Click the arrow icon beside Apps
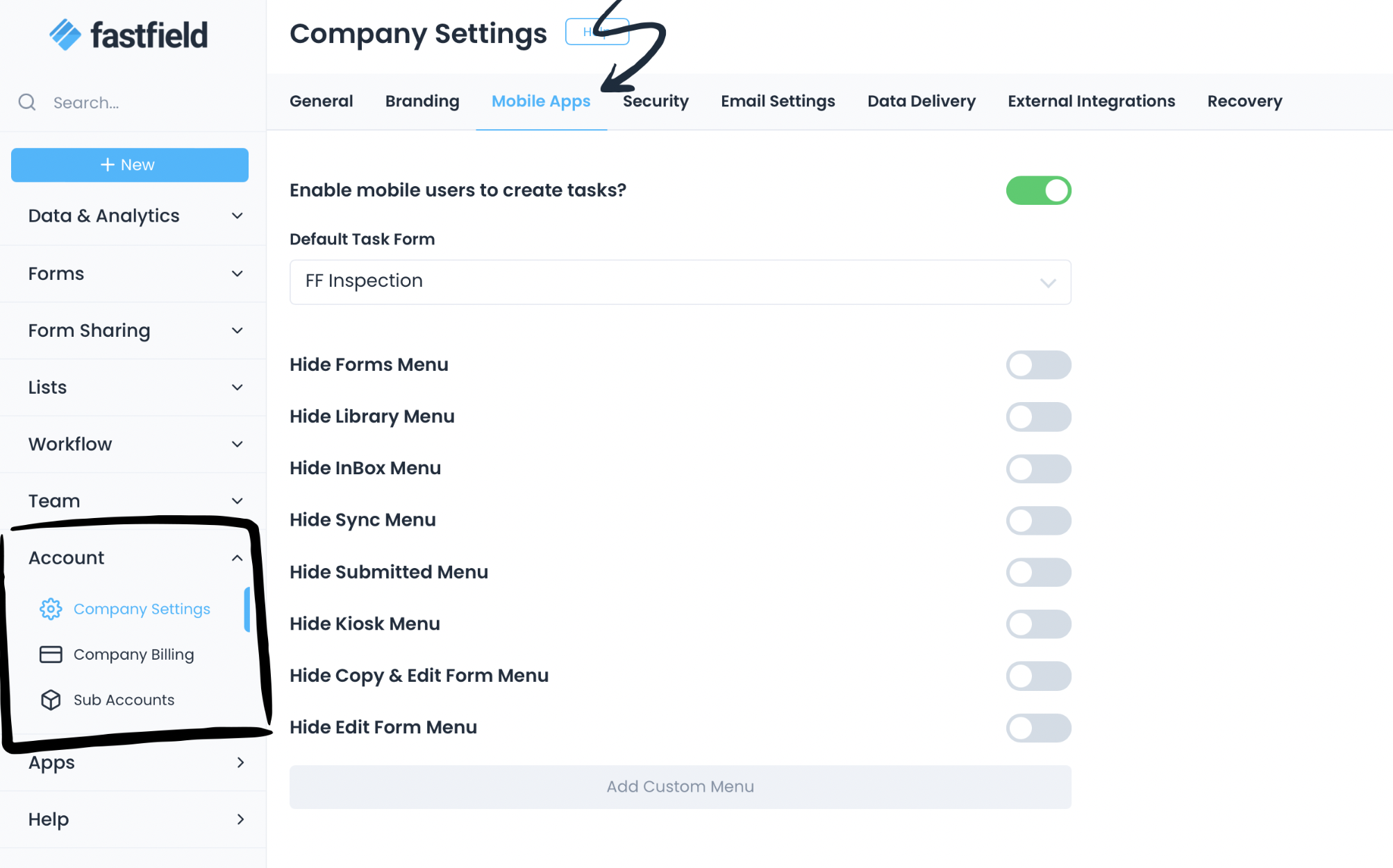The height and width of the screenshot is (868, 1393). [241, 762]
